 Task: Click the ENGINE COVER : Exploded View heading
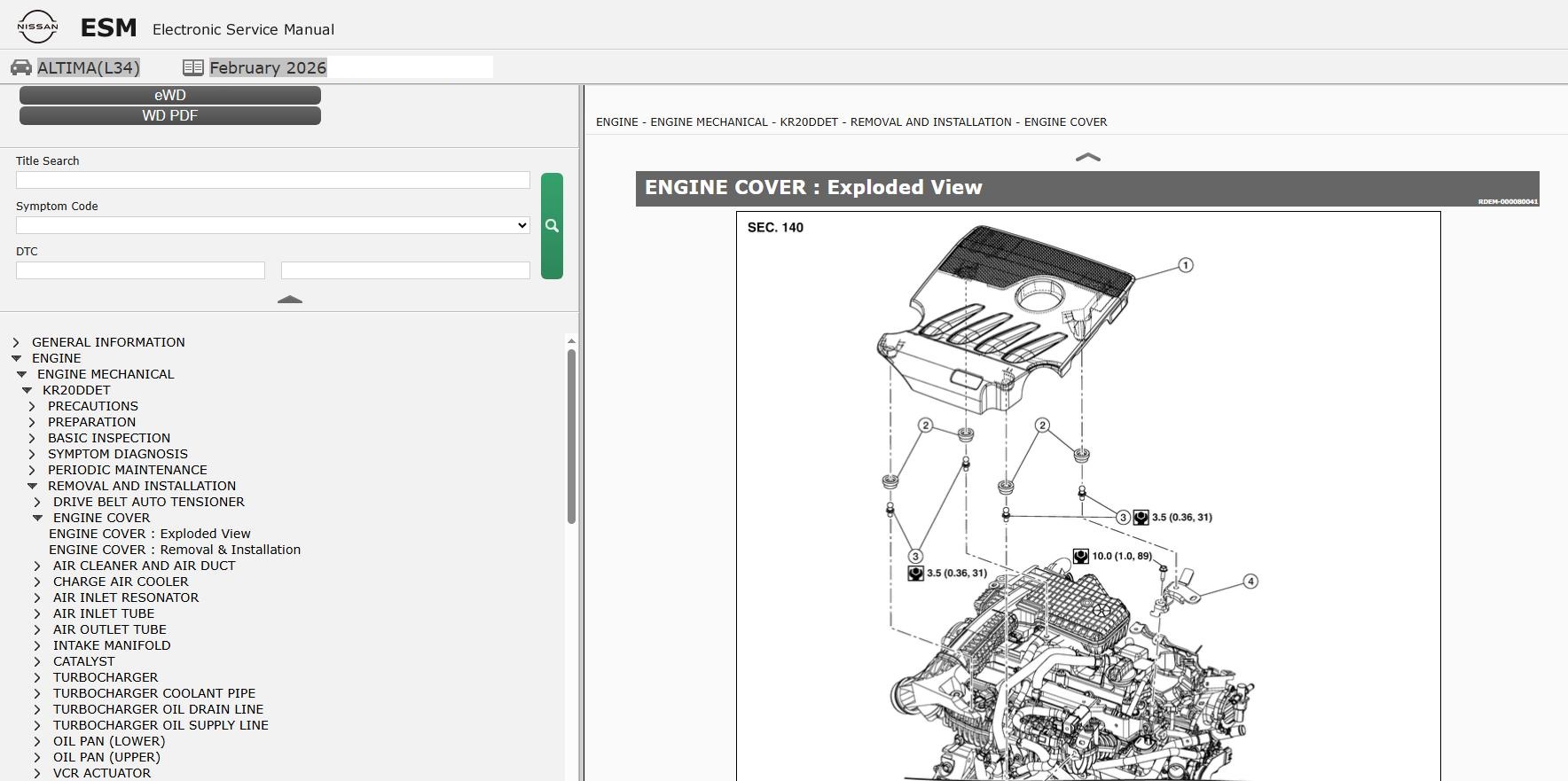coord(813,187)
